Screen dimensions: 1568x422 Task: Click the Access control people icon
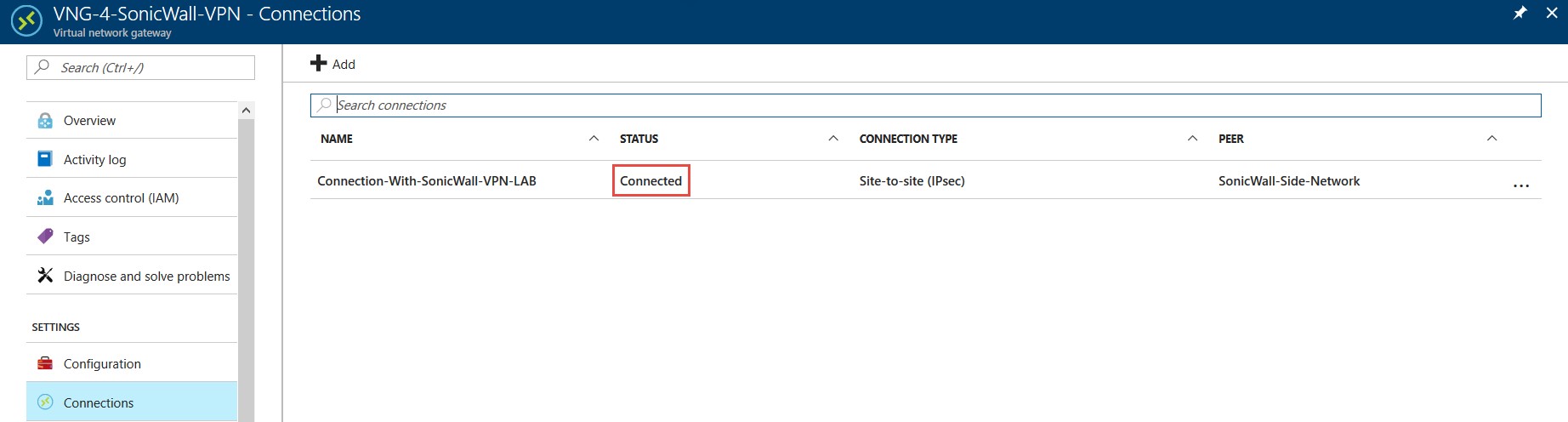[45, 197]
